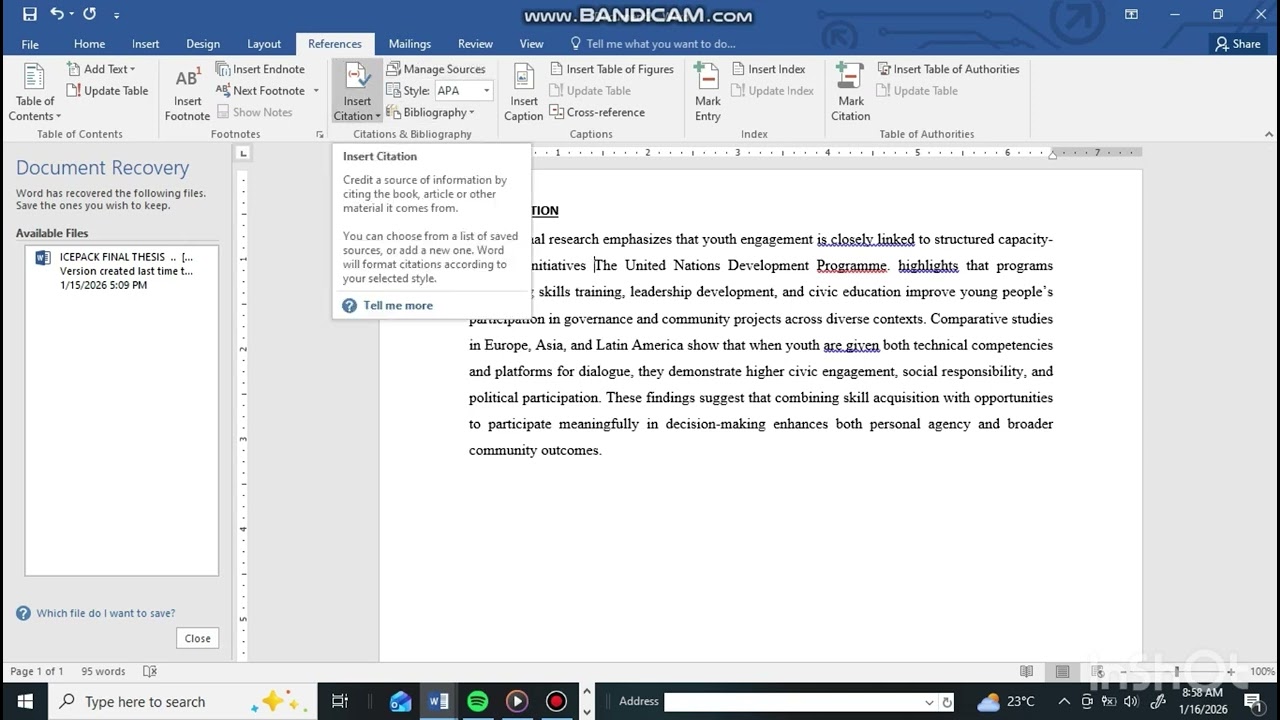Viewport: 1280px width, 720px height.
Task: Click the 95 words count in status bar
Action: pos(103,671)
